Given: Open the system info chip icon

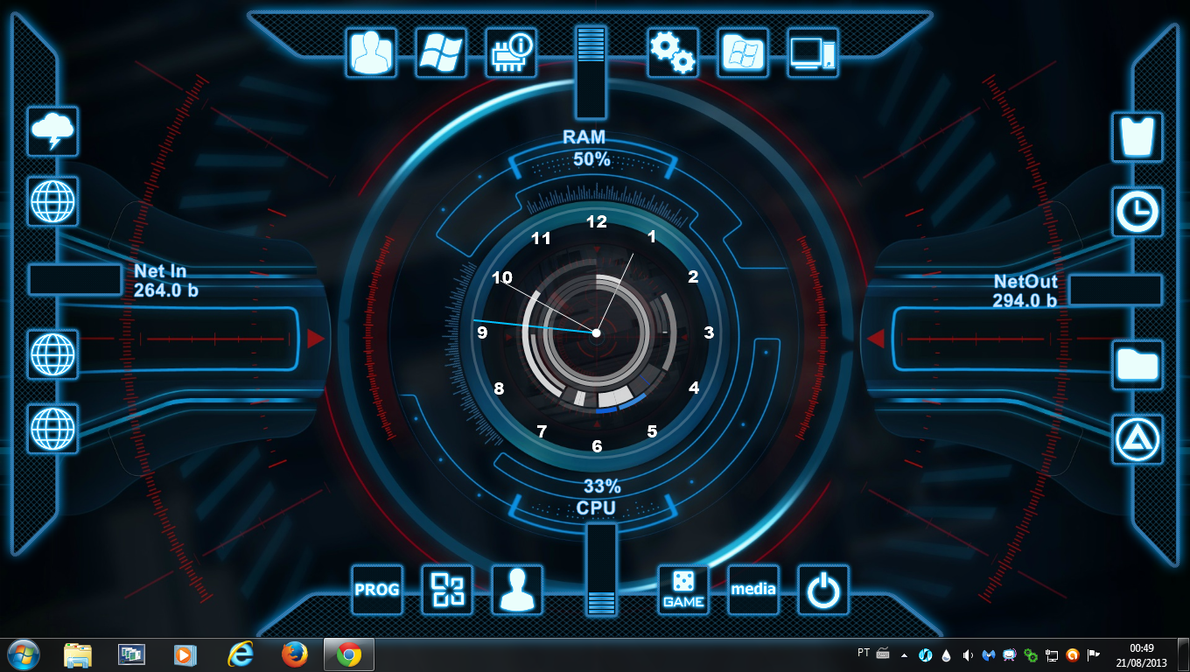Looking at the screenshot, I should click(x=511, y=52).
